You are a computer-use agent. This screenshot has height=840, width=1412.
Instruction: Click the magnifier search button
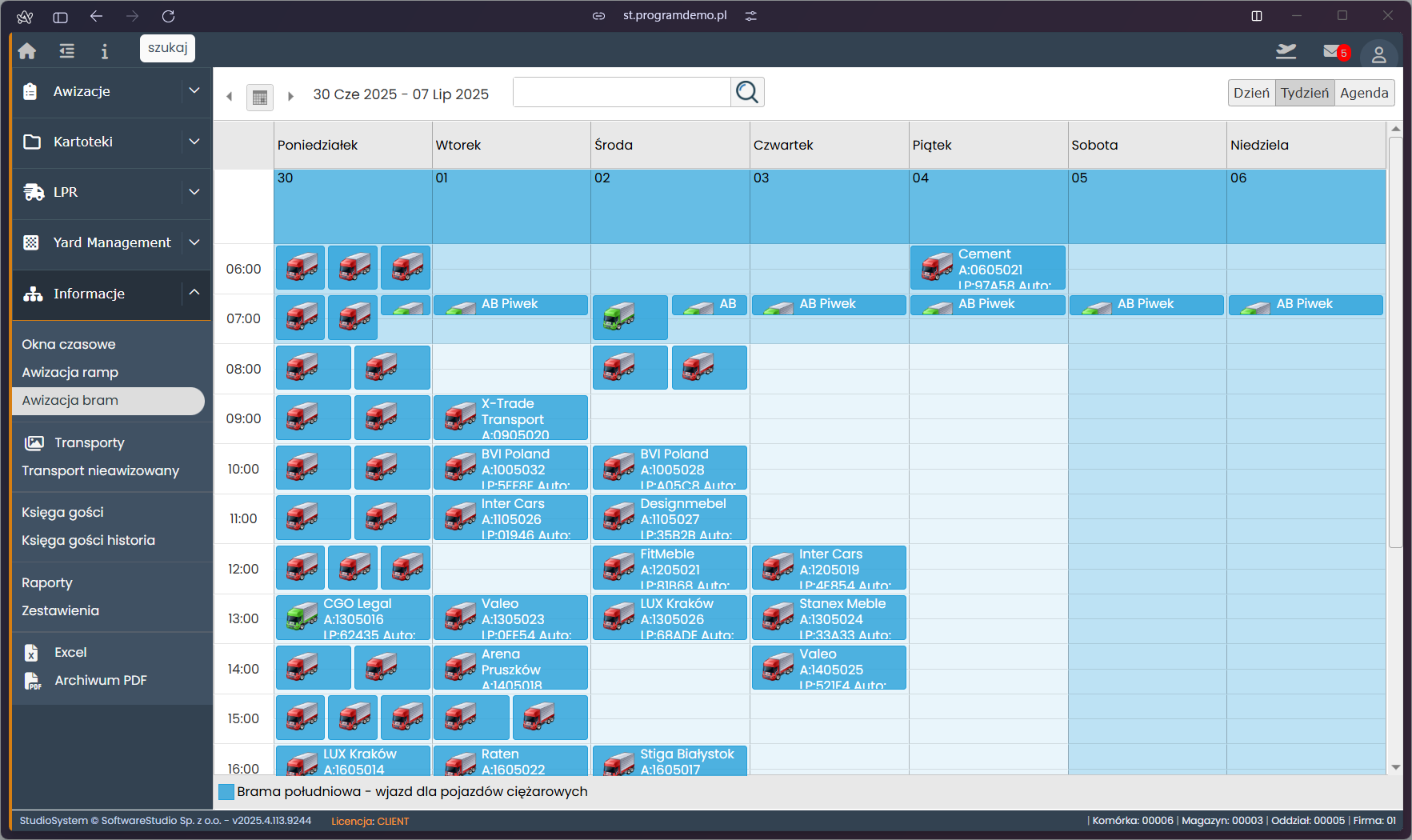pyautogui.click(x=747, y=92)
